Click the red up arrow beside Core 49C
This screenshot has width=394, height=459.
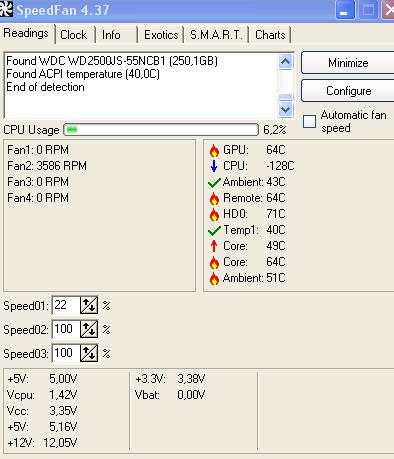[214, 246]
